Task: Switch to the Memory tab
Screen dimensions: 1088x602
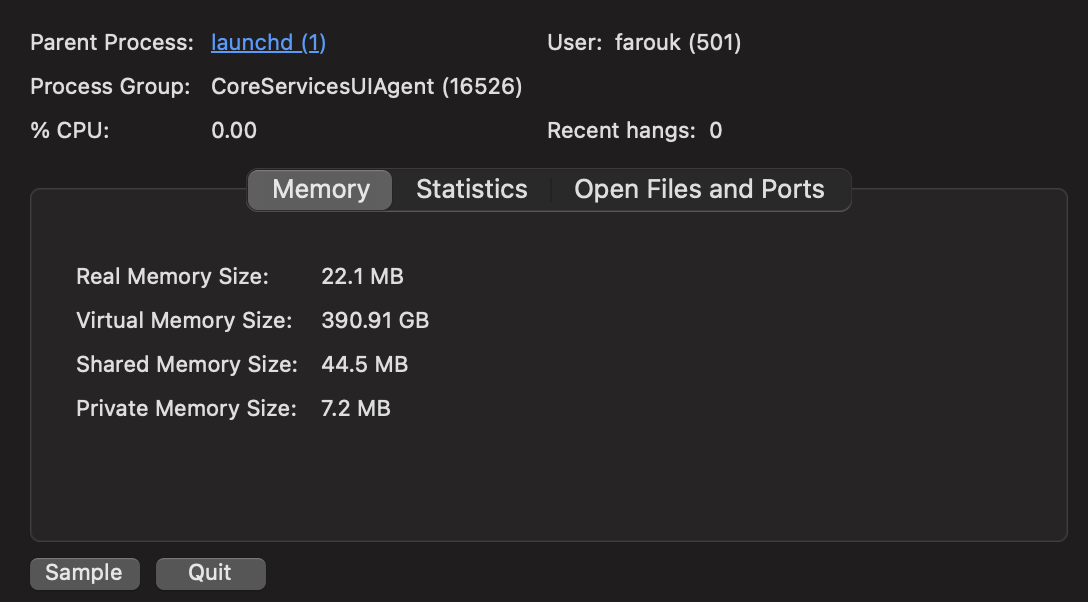Action: (x=321, y=190)
